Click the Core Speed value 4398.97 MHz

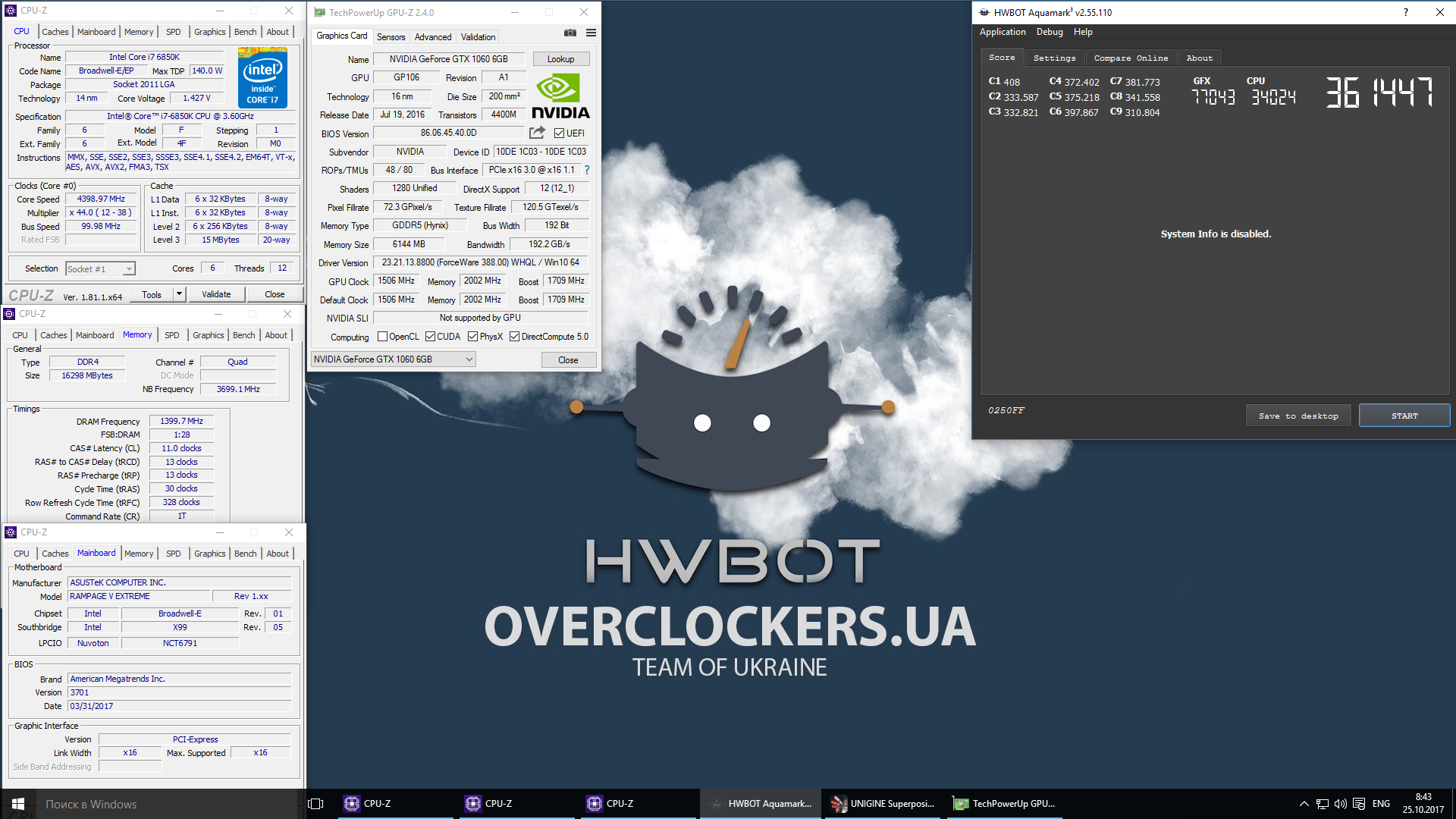click(101, 199)
